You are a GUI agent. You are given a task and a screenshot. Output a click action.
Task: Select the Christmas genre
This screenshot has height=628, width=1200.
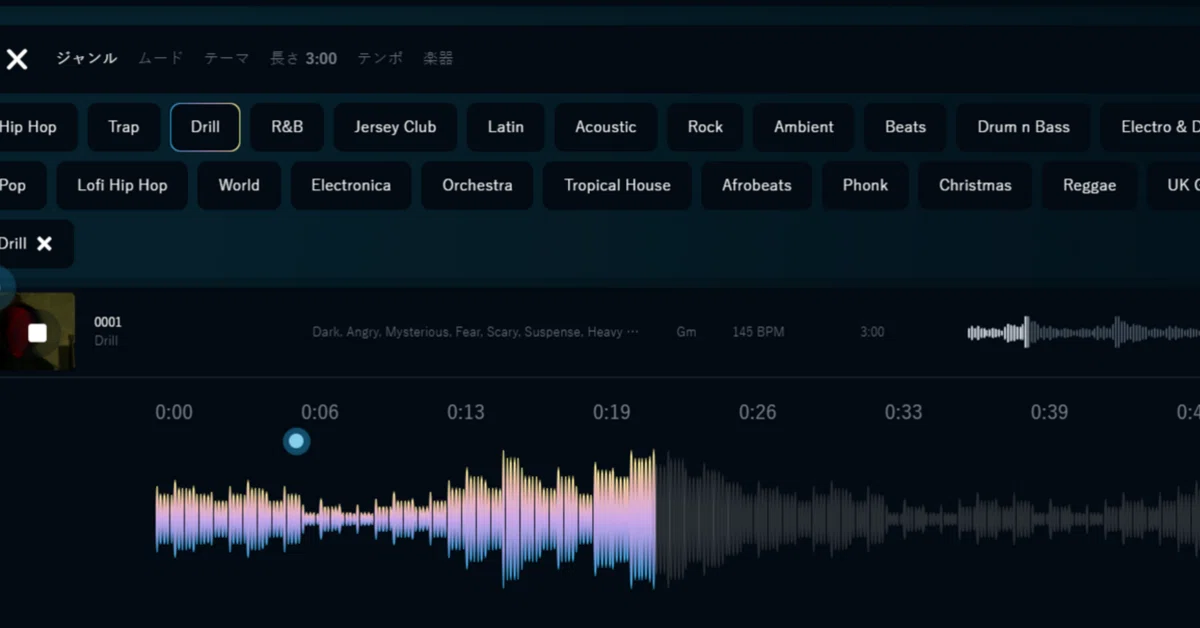pos(975,185)
